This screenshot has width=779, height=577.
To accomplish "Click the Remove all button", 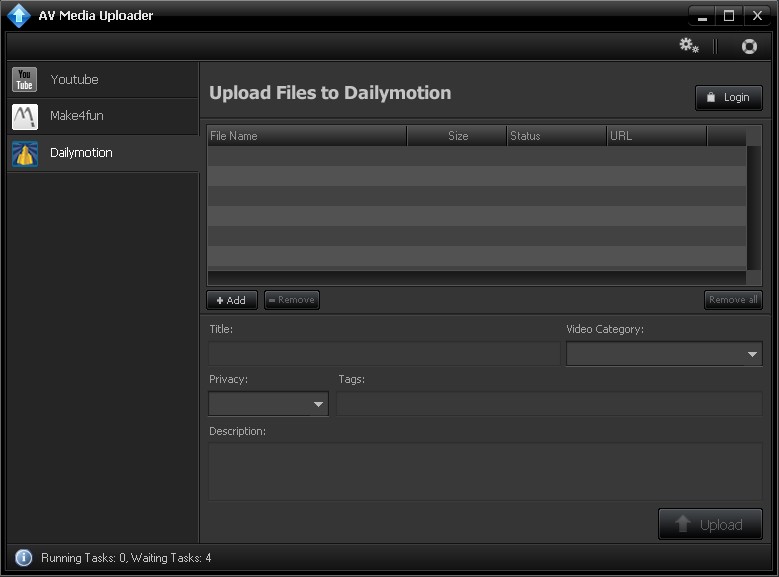I will click(x=733, y=300).
